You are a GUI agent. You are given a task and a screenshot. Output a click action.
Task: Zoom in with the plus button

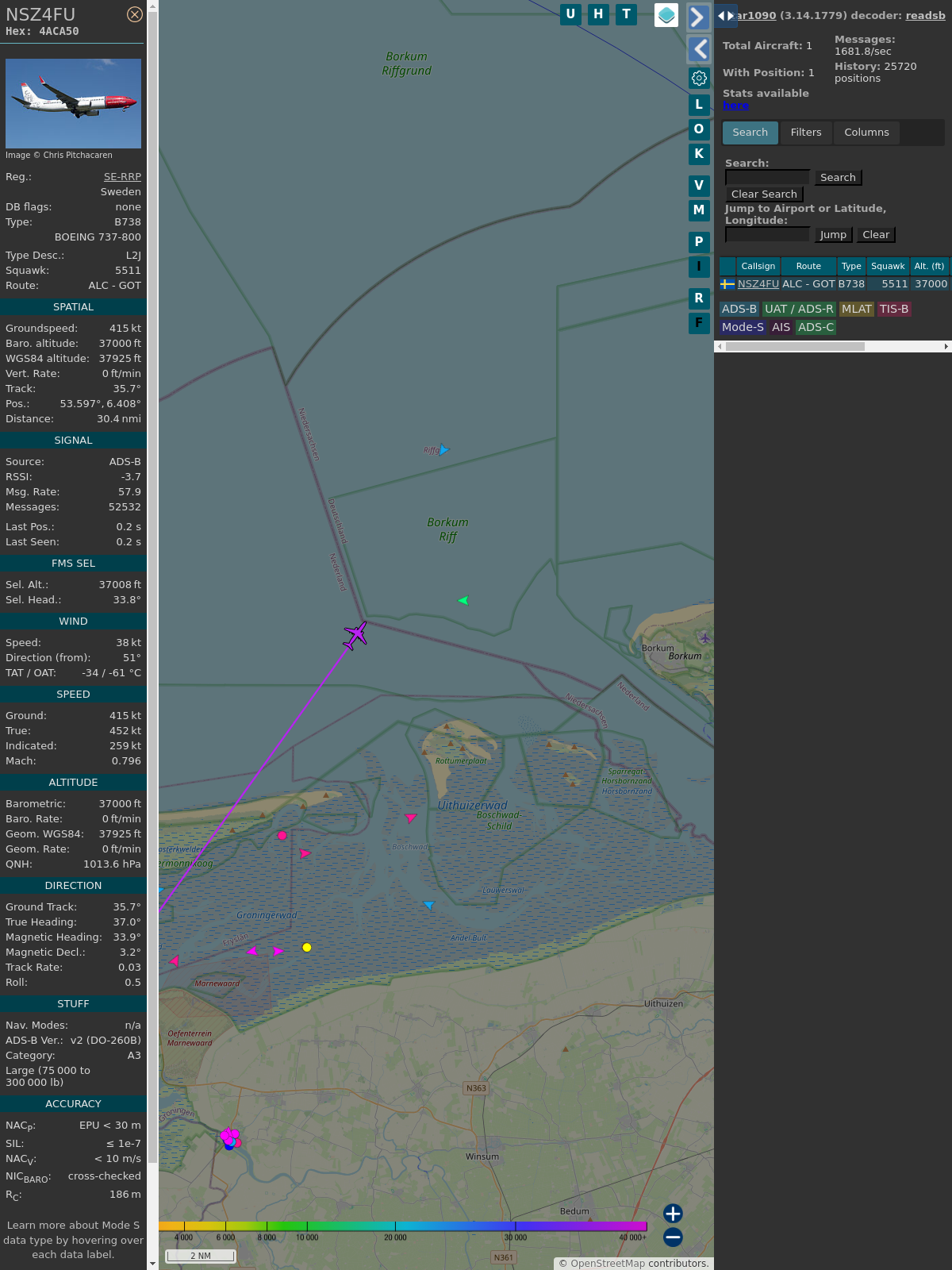pos(673,1214)
